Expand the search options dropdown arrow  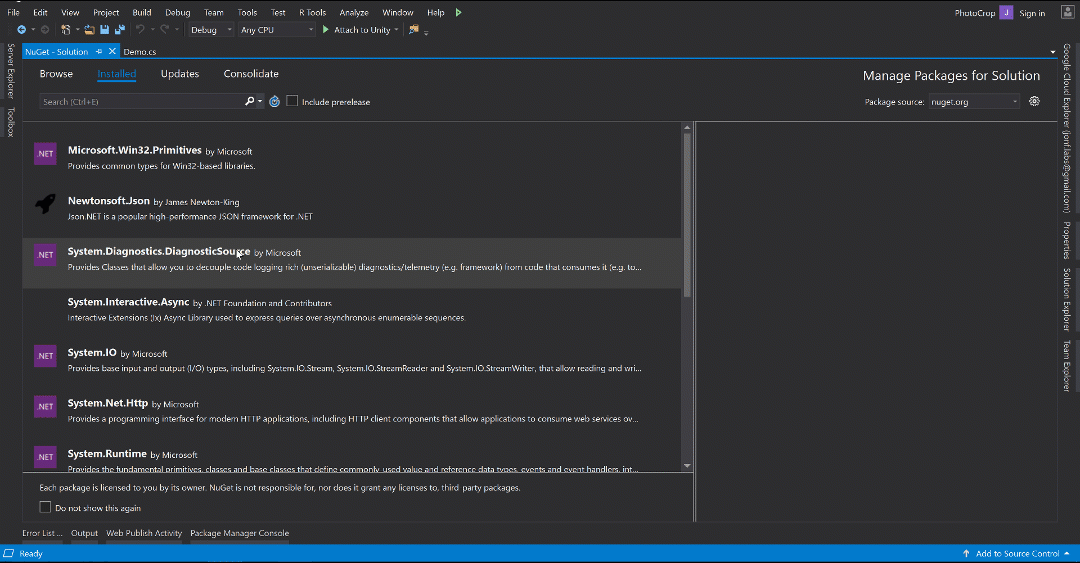(x=260, y=101)
